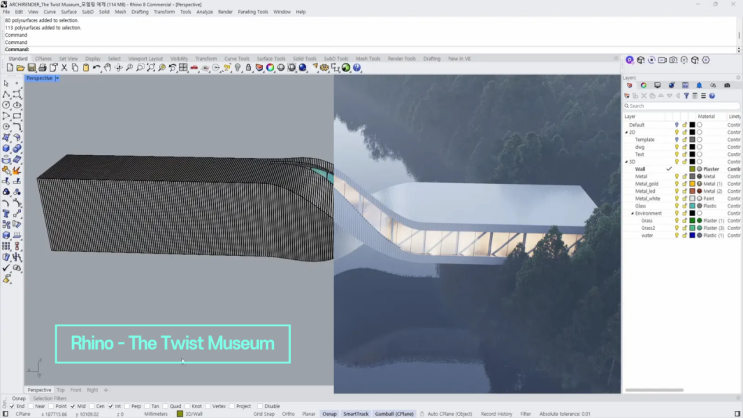This screenshot has height=418, width=743.
Task: Collapse the Environment layer group
Action: point(632,213)
